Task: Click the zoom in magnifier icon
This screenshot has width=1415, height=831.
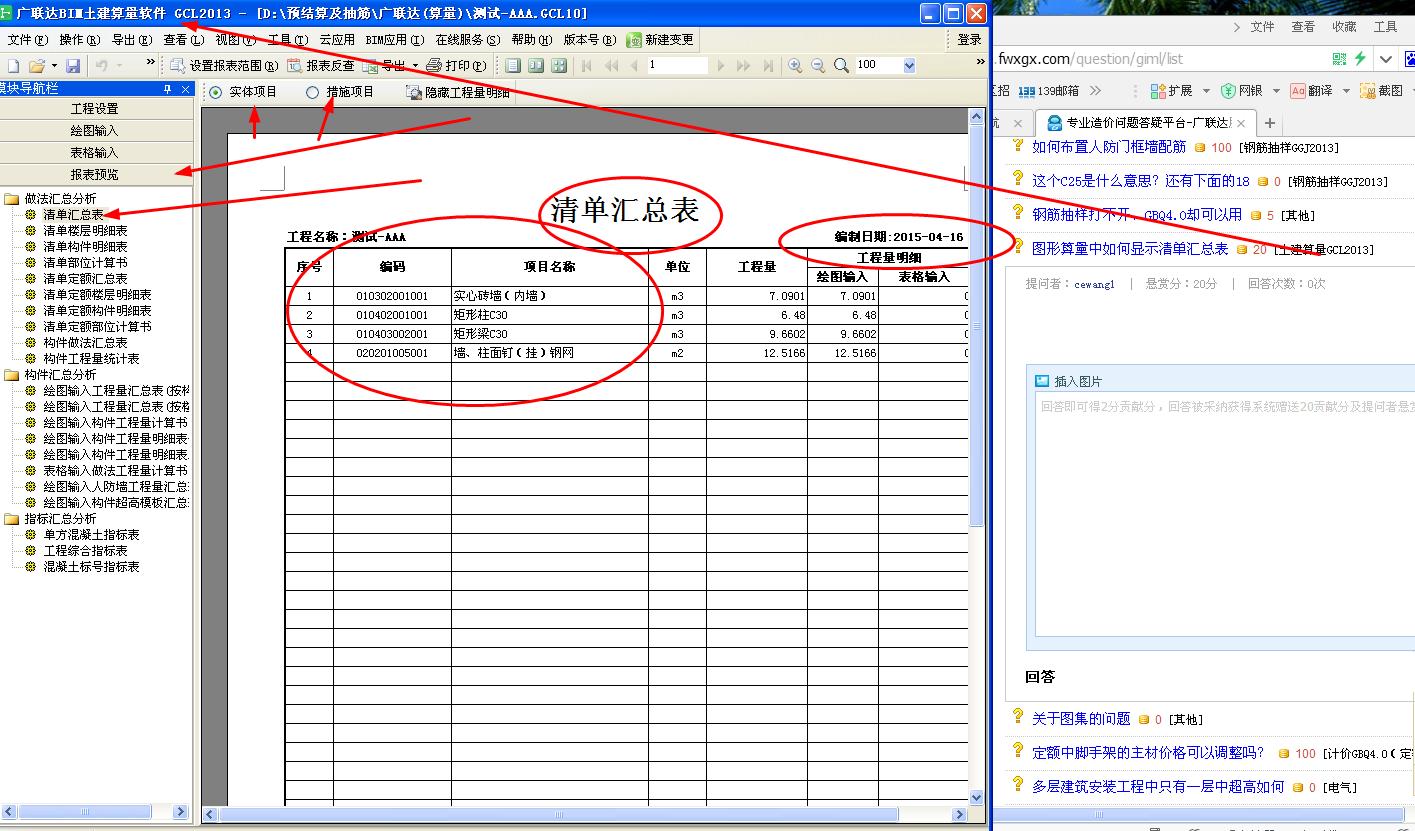Action: click(x=795, y=65)
